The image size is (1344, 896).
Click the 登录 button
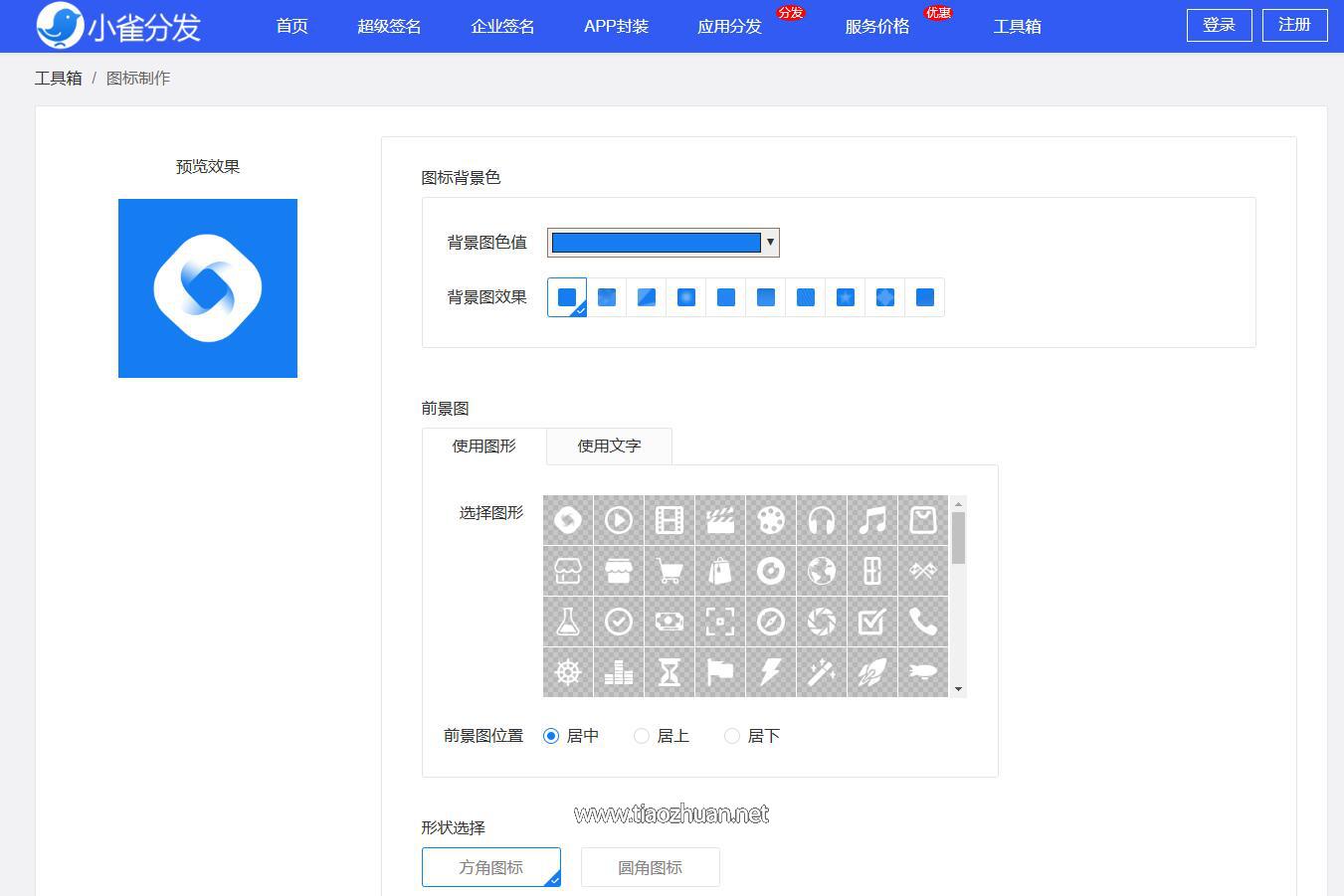(x=1219, y=25)
